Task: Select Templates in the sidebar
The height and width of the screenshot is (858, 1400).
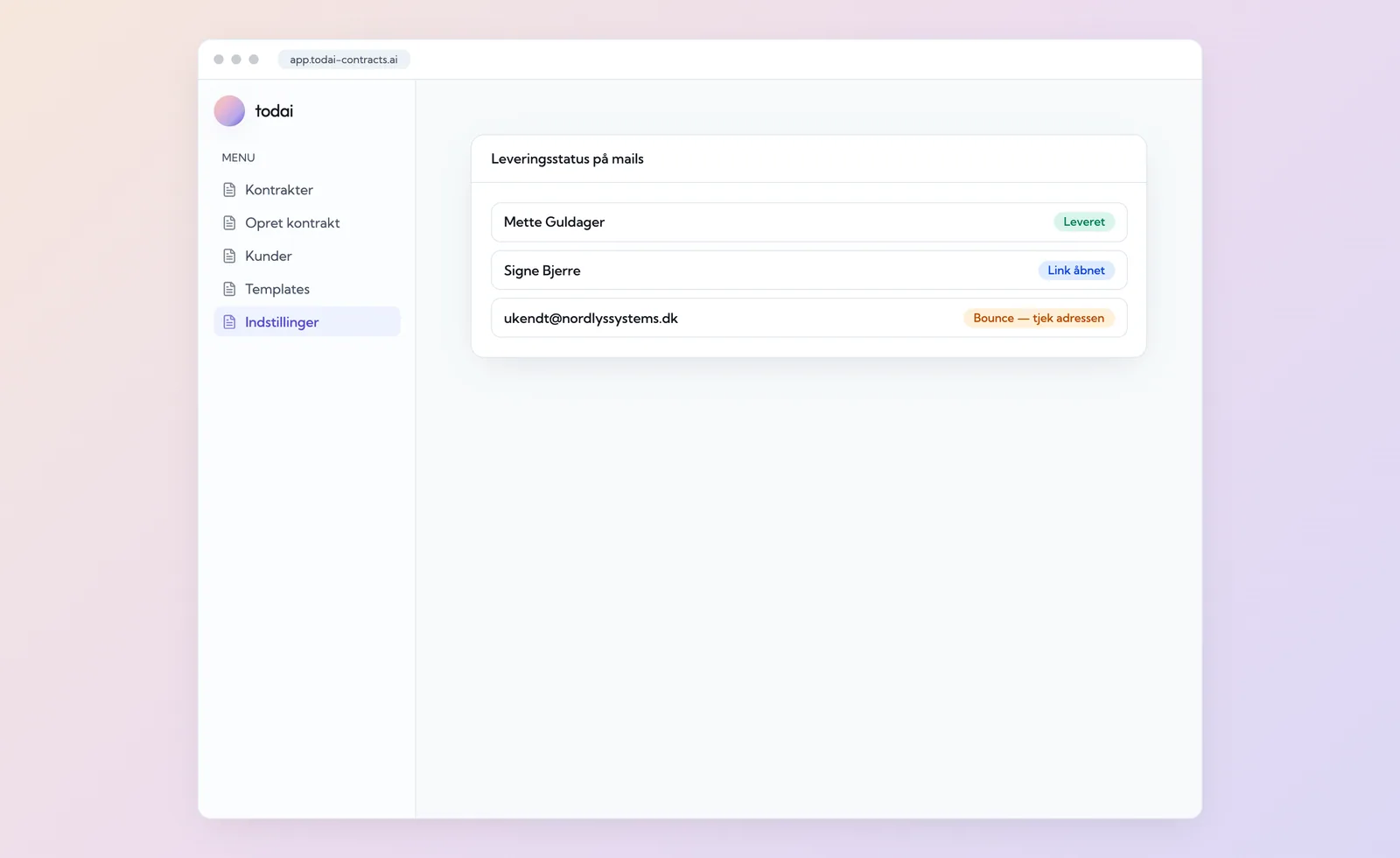Action: [307, 289]
